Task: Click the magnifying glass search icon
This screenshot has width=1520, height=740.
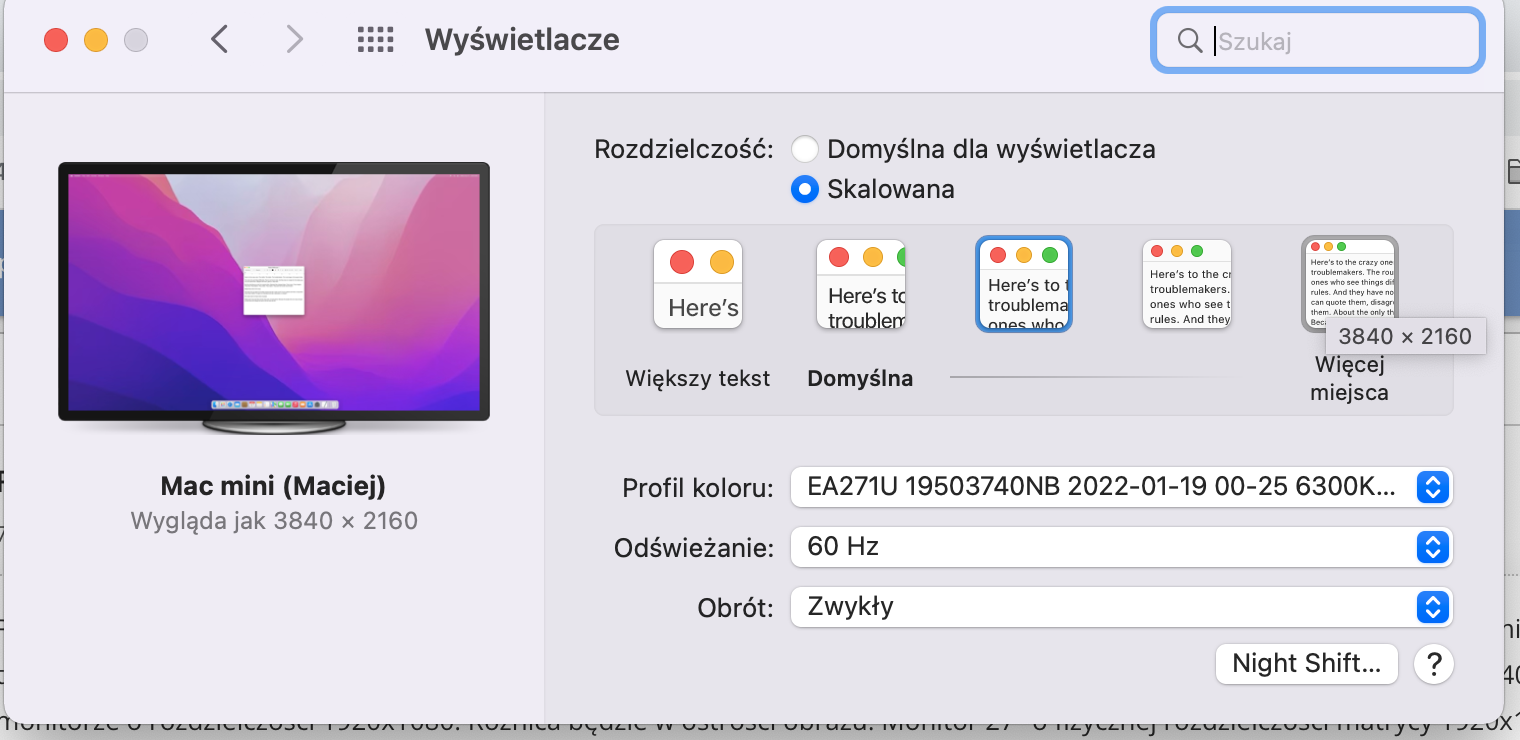Action: (1189, 41)
